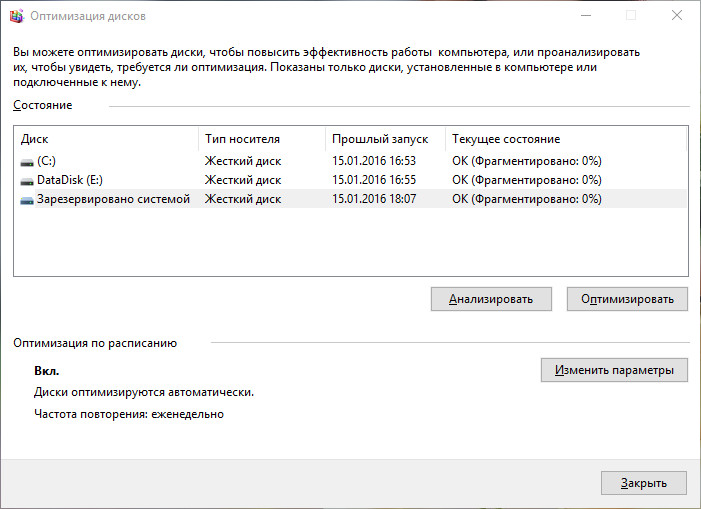Click the Optimize Drives app icon in title bar
The height and width of the screenshot is (509, 701).
click(x=16, y=16)
